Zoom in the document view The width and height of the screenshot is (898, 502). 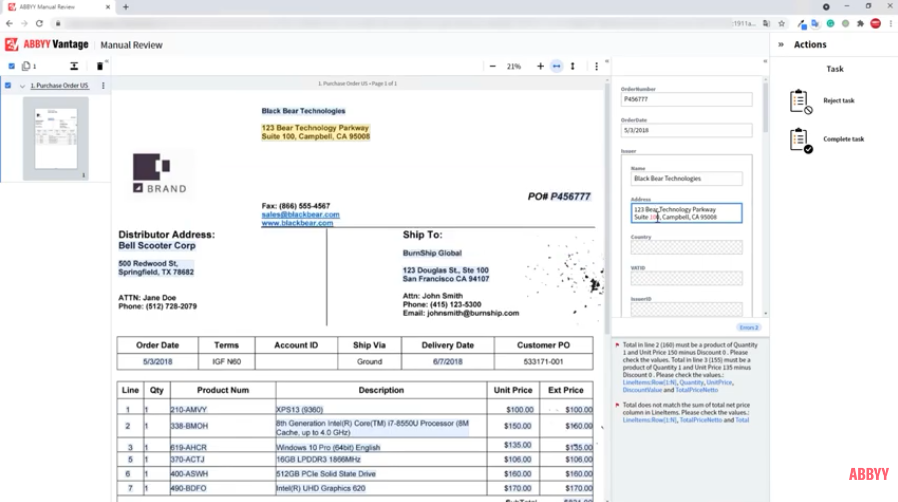click(540, 66)
